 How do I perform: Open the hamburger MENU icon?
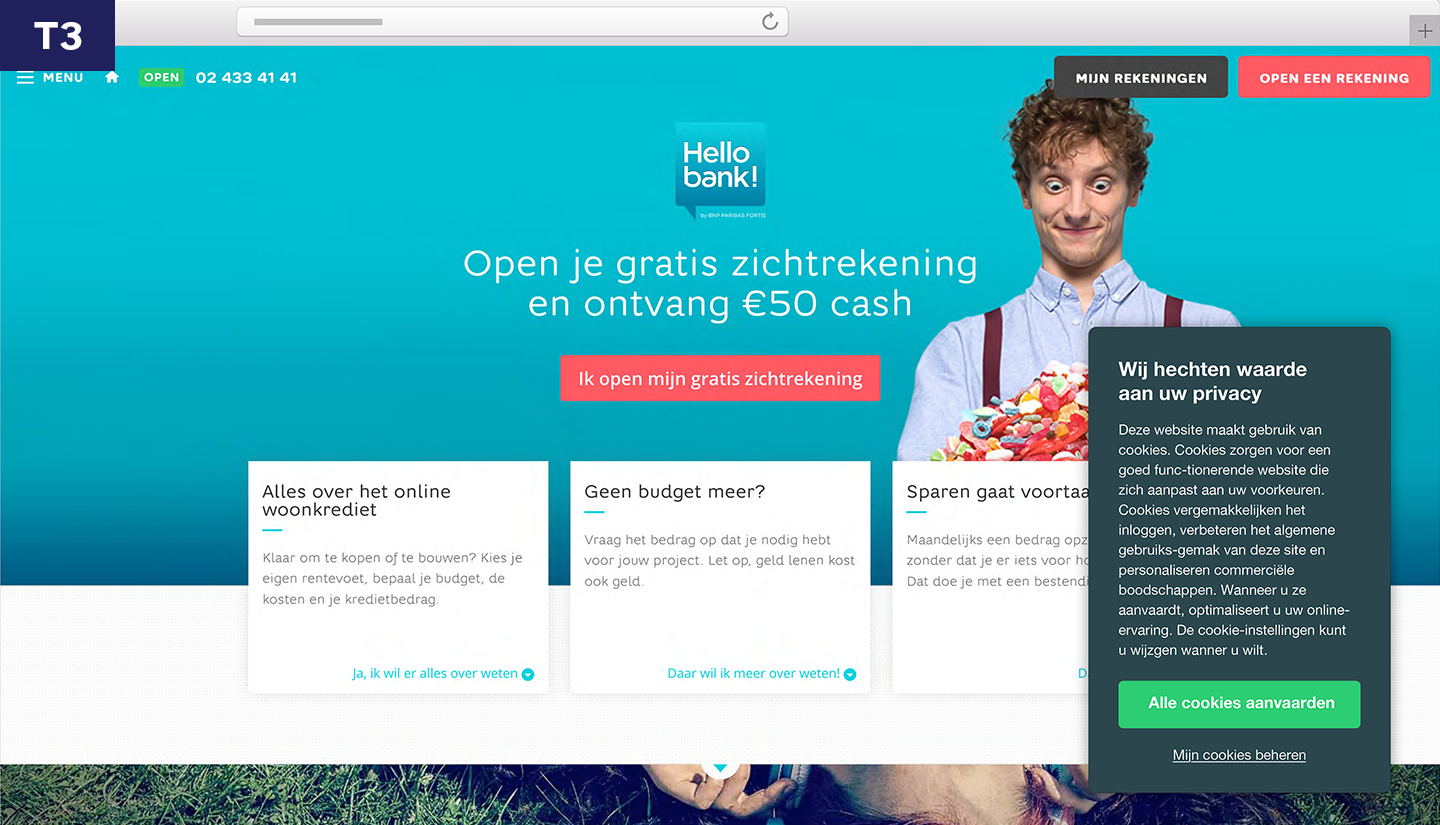(26, 78)
